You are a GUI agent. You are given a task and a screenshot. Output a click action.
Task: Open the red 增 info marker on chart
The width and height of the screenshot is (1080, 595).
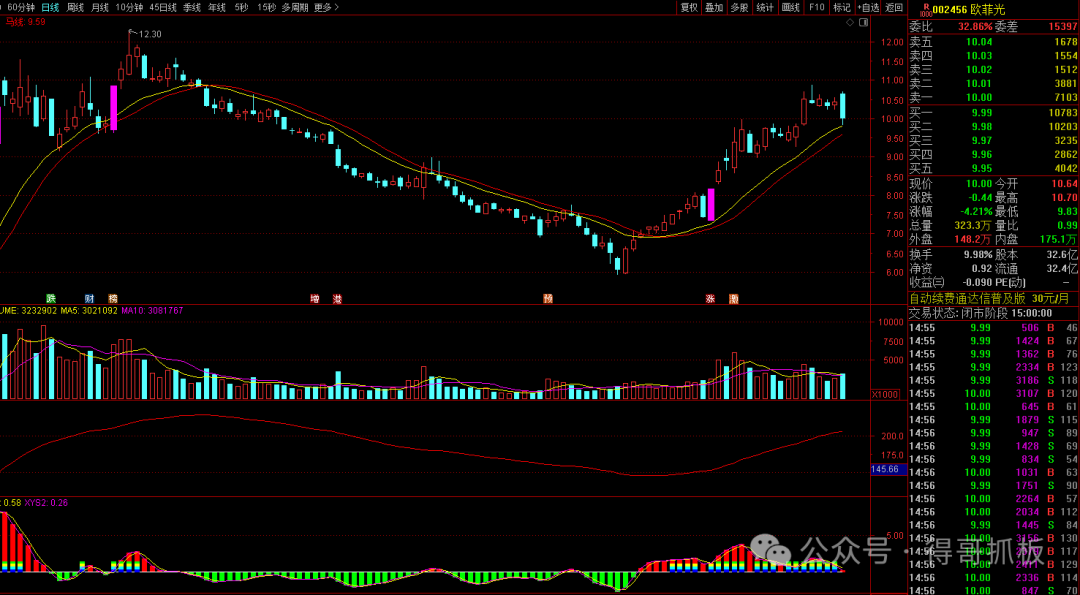pos(315,299)
